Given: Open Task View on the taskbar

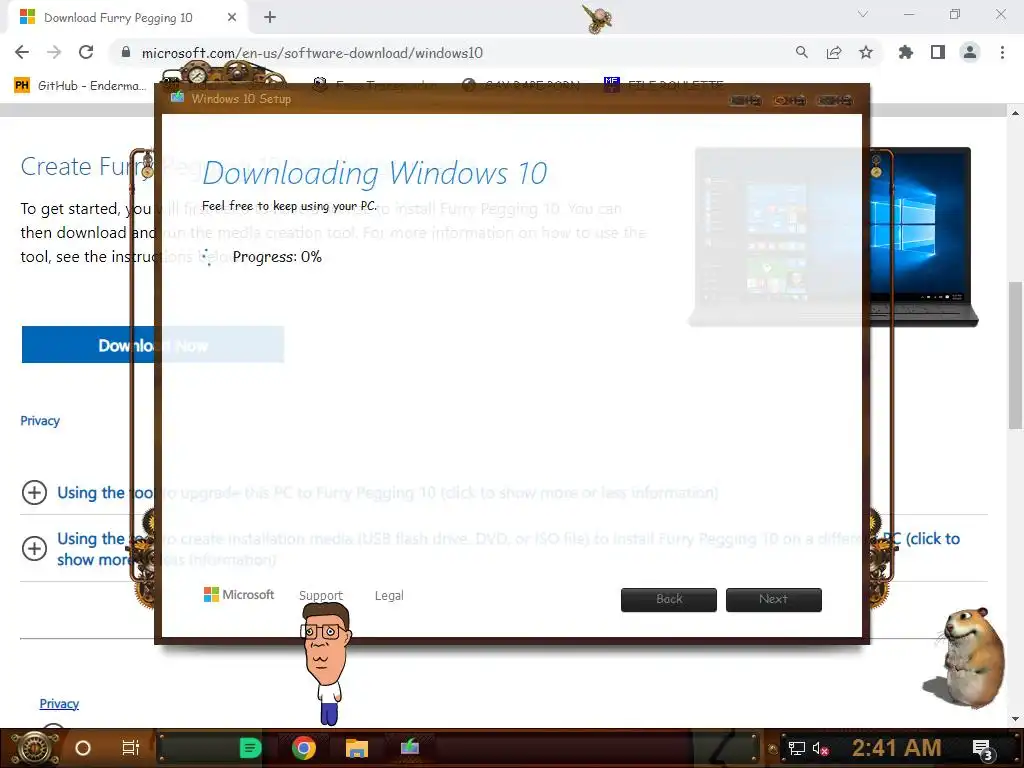Looking at the screenshot, I should point(131,748).
